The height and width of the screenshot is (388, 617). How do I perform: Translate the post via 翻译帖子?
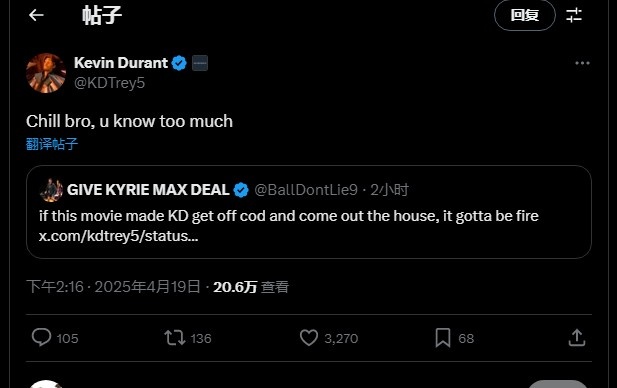(x=52, y=144)
